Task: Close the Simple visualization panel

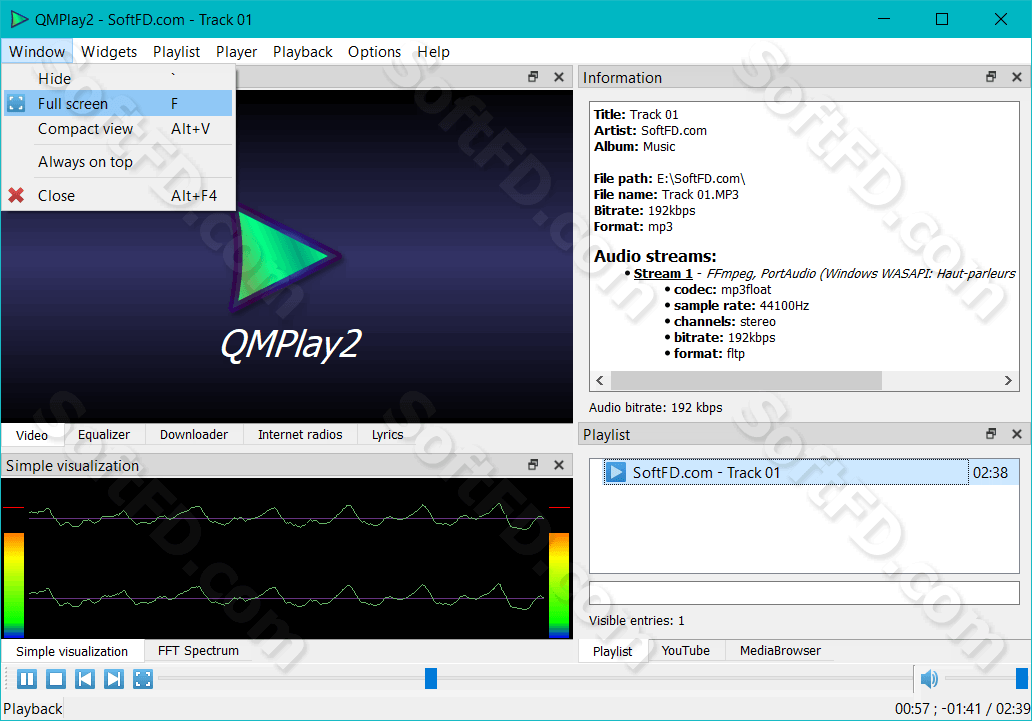Action: pyautogui.click(x=559, y=465)
